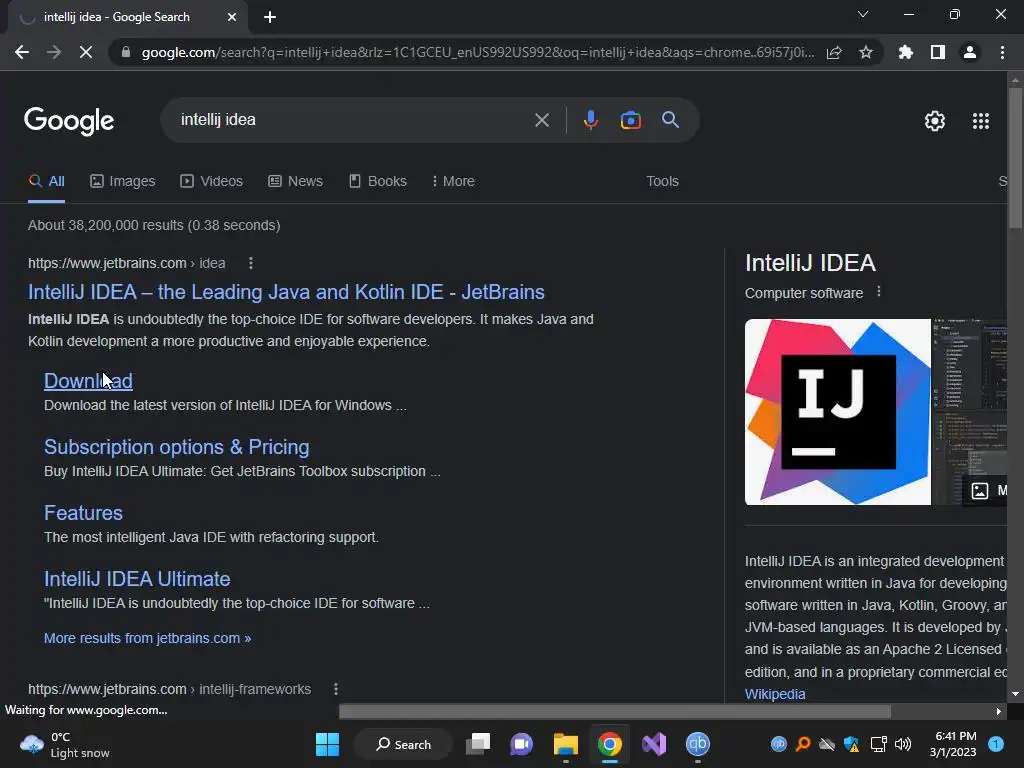This screenshot has width=1024, height=768.
Task: Start voice search with microphone icon
Action: tap(590, 120)
